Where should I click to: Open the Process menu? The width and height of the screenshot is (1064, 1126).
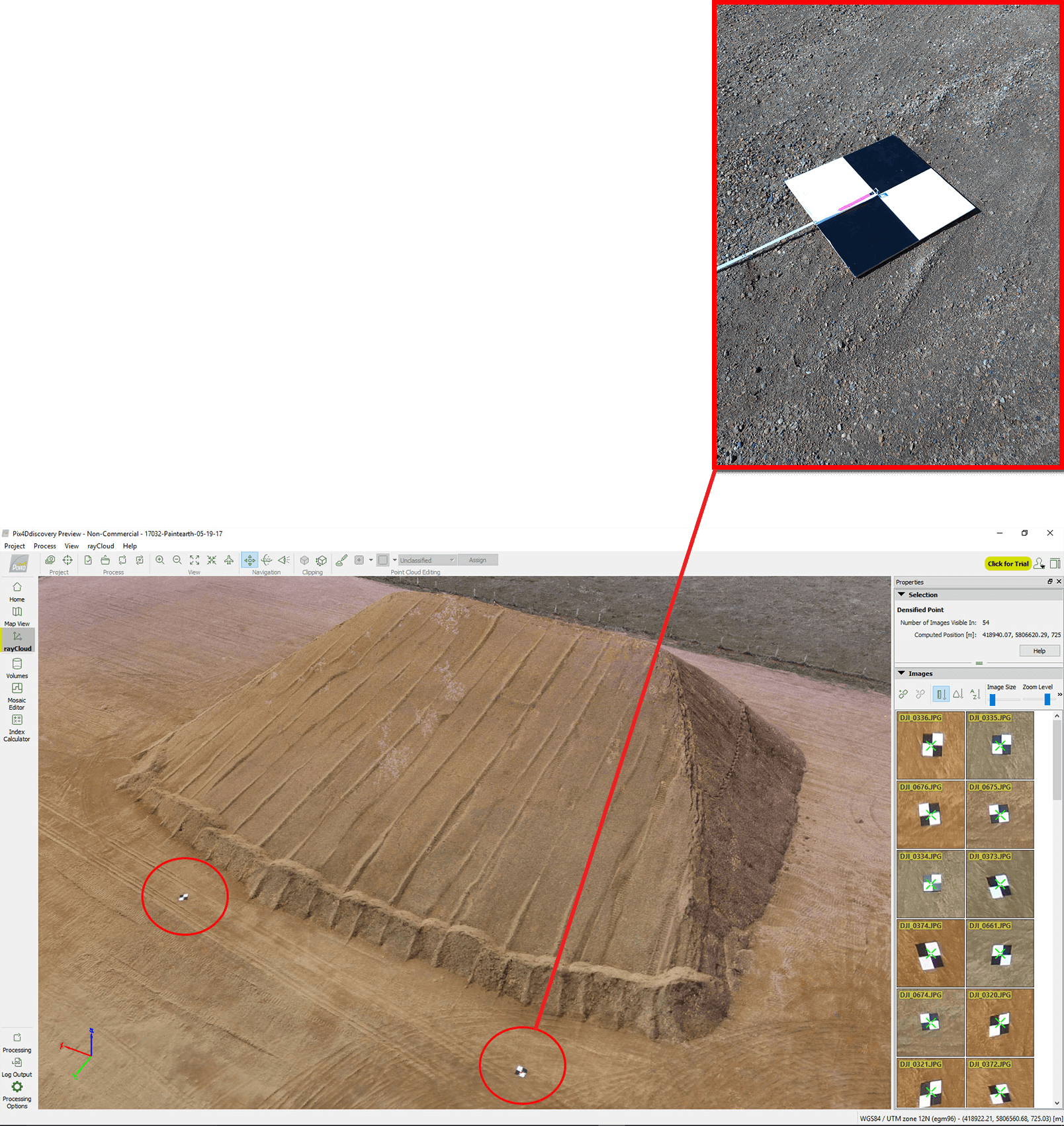tap(45, 546)
